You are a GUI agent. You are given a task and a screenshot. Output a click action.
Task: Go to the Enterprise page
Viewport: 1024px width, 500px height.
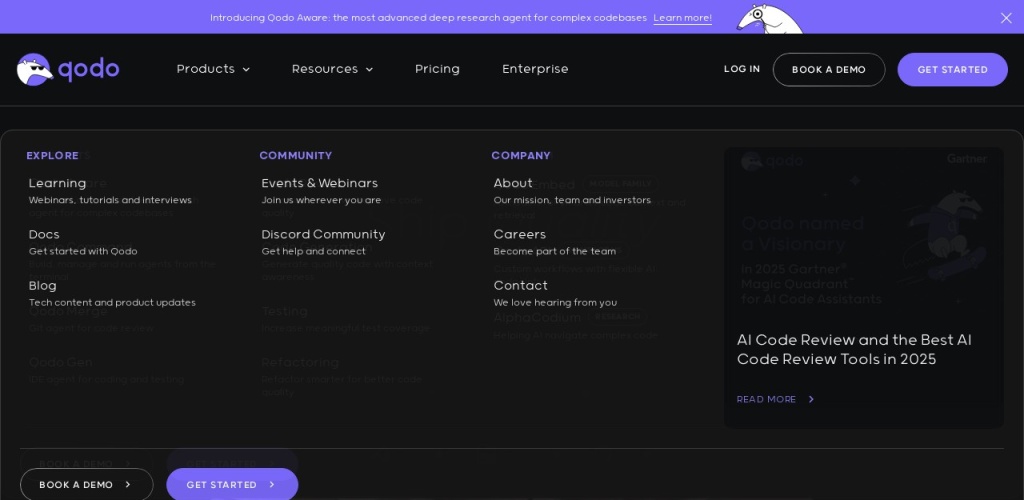click(x=535, y=69)
